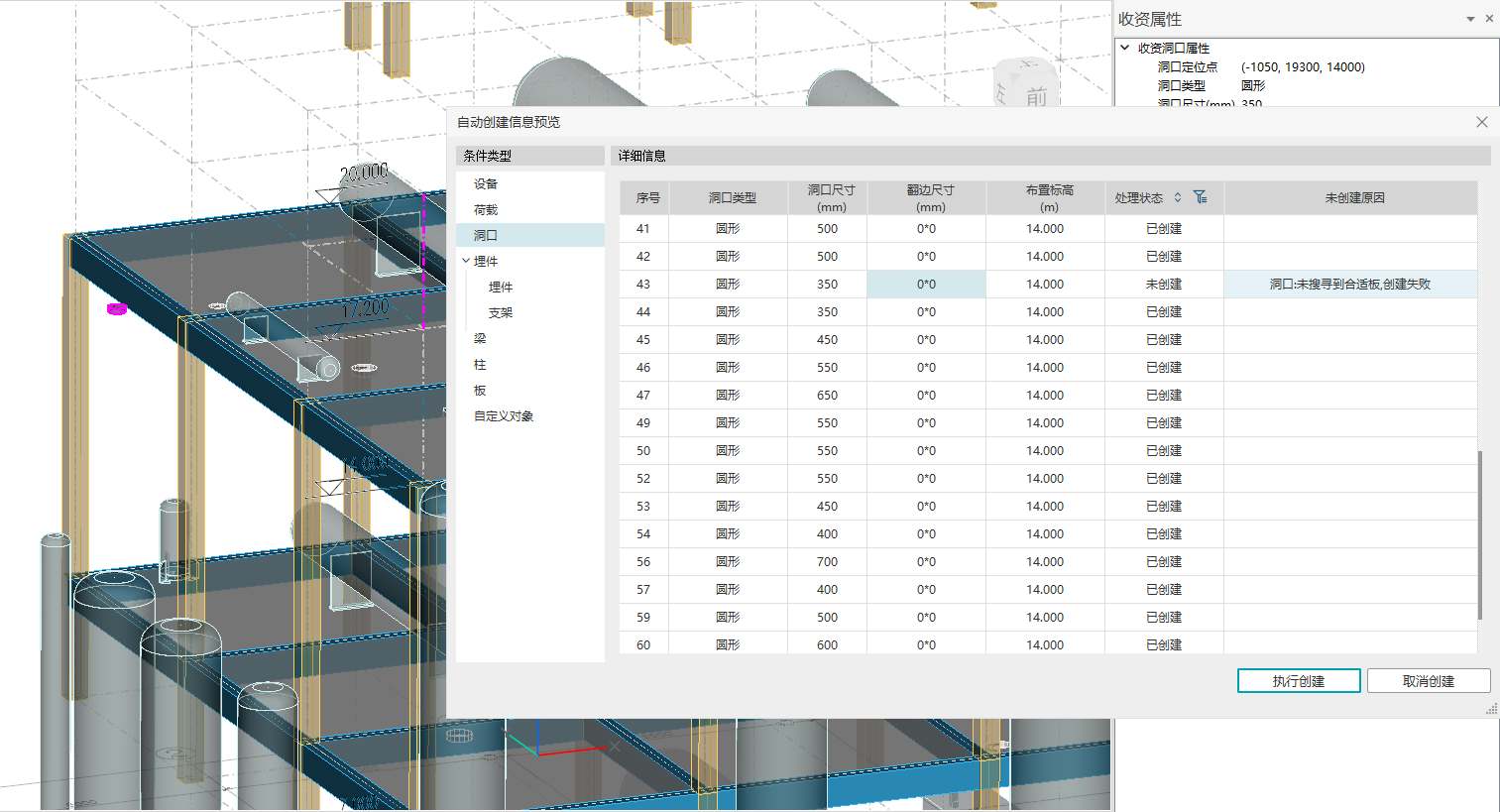Screen dimensions: 1500x812
Task: Open the 收资属性 panel options dropdown arrow
Action: pos(1470,19)
